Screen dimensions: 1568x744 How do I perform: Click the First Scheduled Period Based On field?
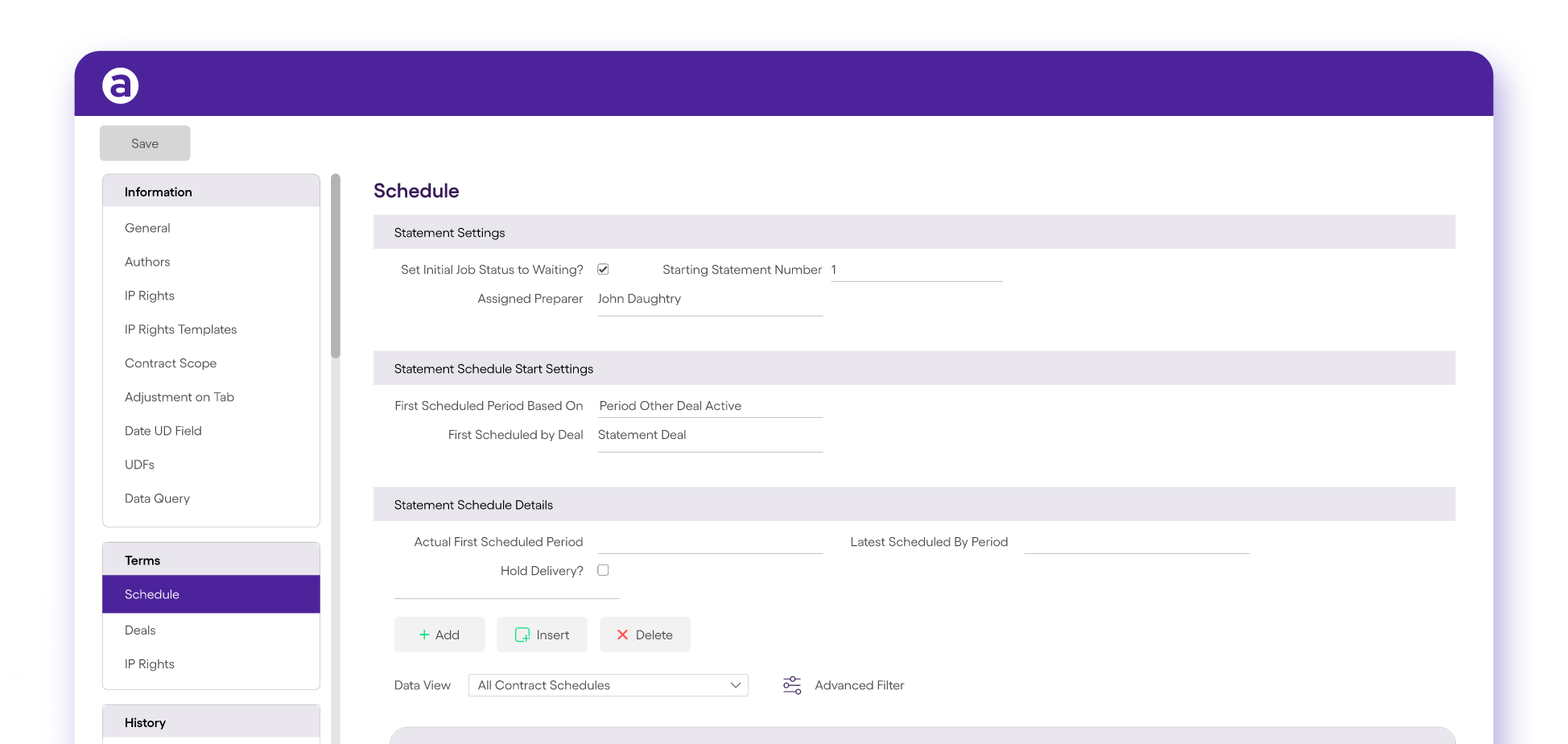(x=709, y=407)
